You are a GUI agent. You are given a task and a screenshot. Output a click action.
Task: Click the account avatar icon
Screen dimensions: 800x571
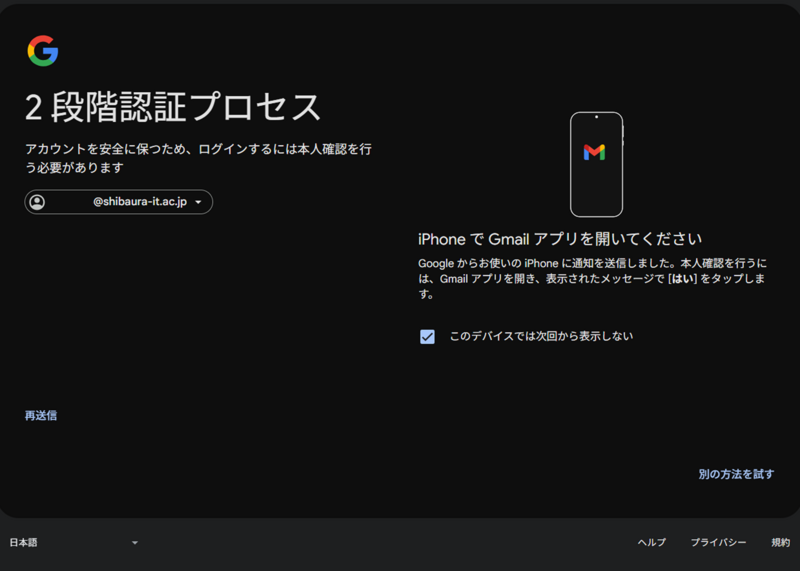[x=38, y=202]
